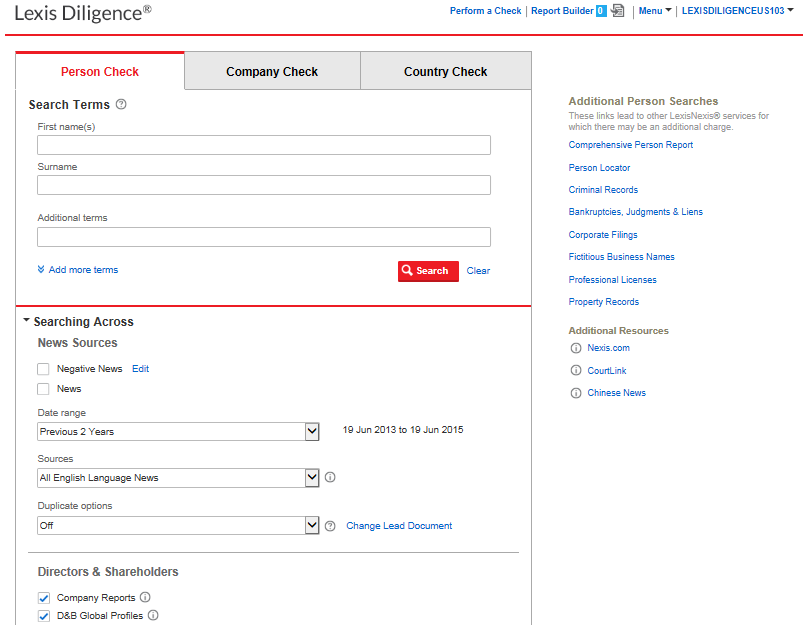This screenshot has height=625, width=808.
Task: Open Comprehensive Person Report link
Action: [631, 145]
